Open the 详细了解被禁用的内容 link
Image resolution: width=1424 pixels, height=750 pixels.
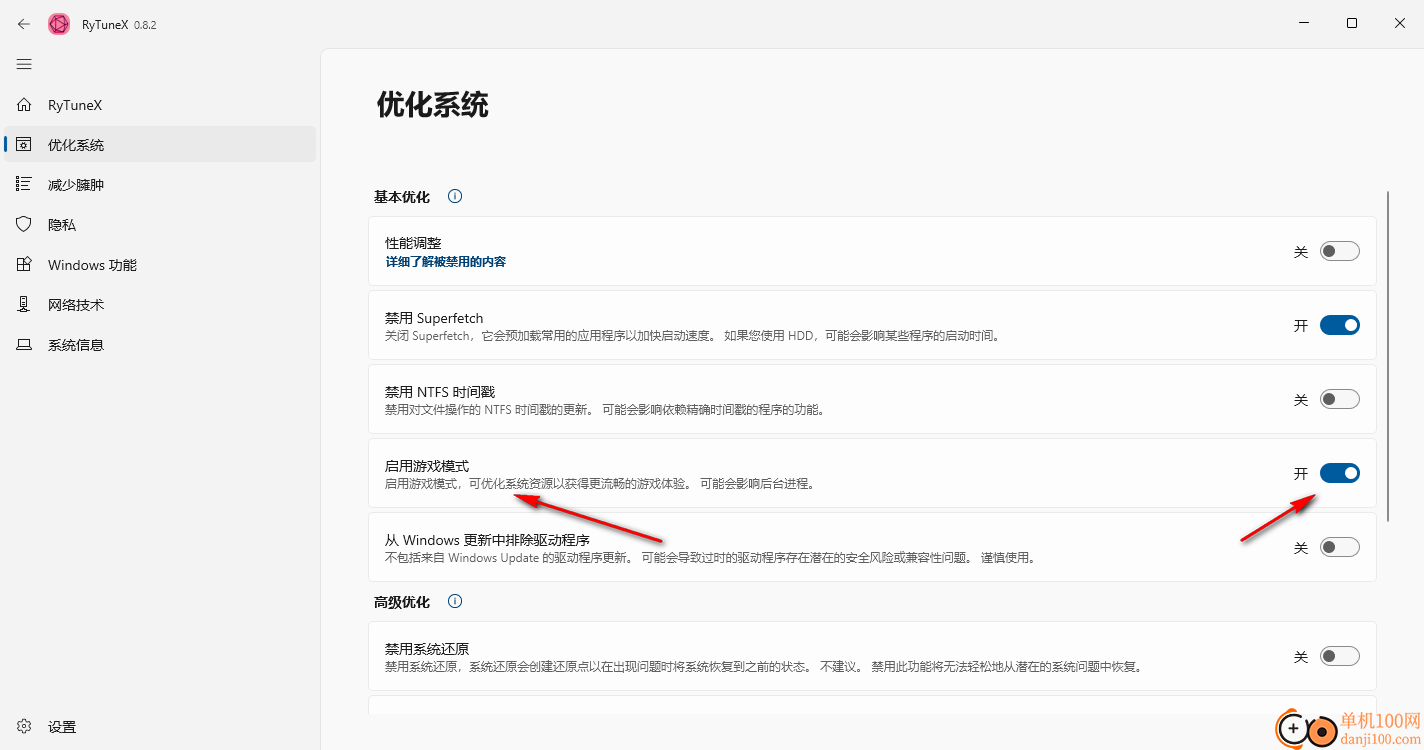click(446, 262)
